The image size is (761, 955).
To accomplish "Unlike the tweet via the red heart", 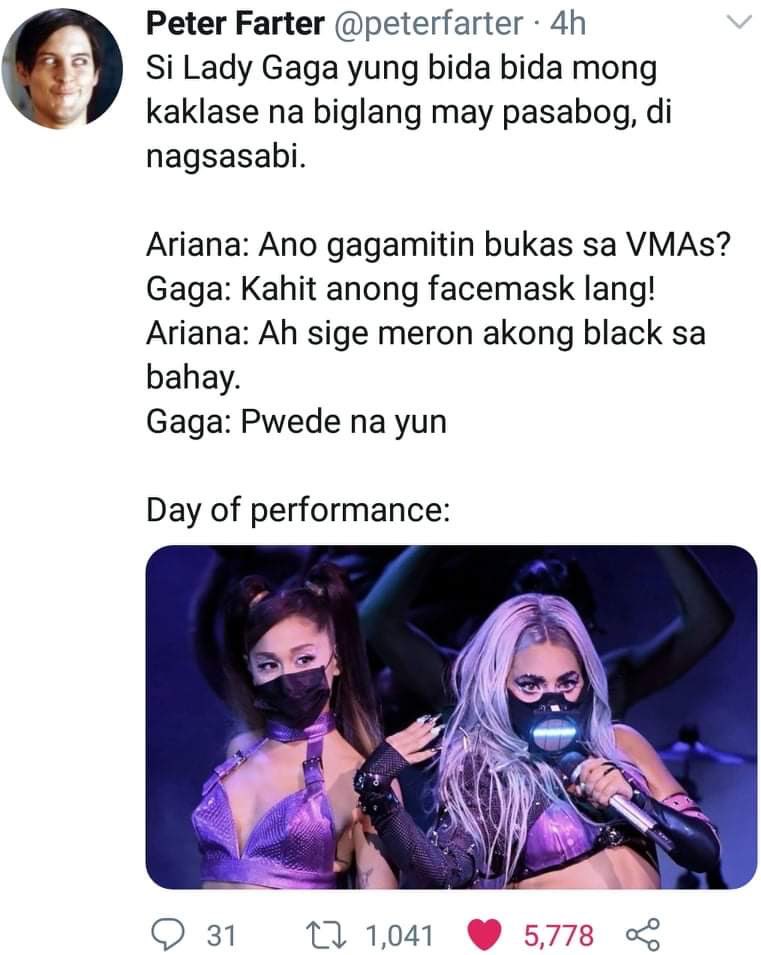I will coord(484,935).
